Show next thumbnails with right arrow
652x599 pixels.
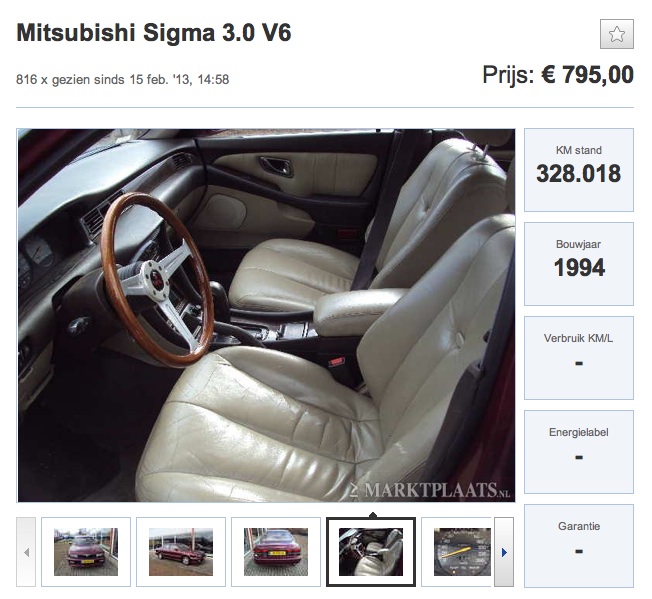click(504, 552)
